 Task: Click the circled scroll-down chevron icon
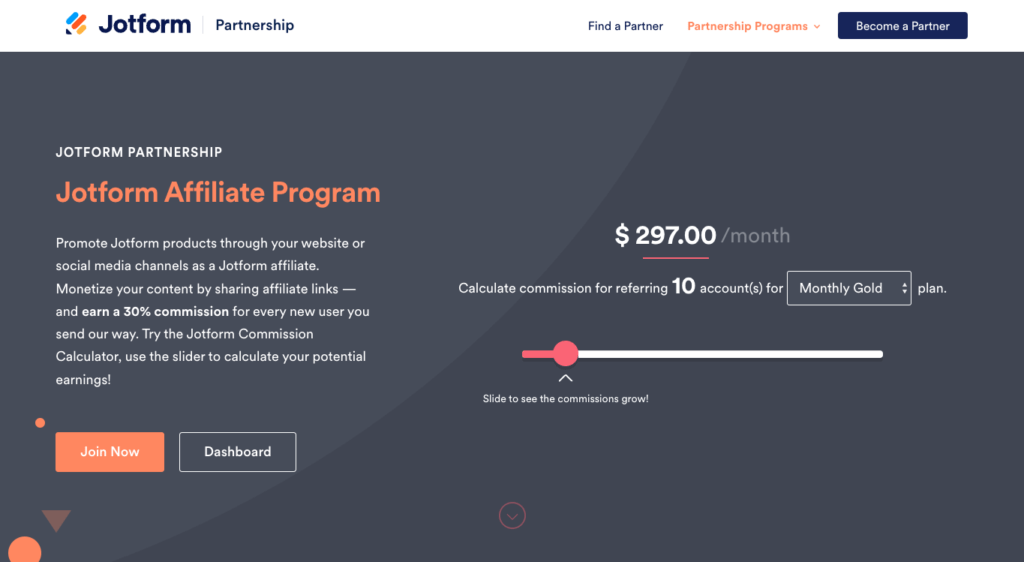pyautogui.click(x=512, y=516)
